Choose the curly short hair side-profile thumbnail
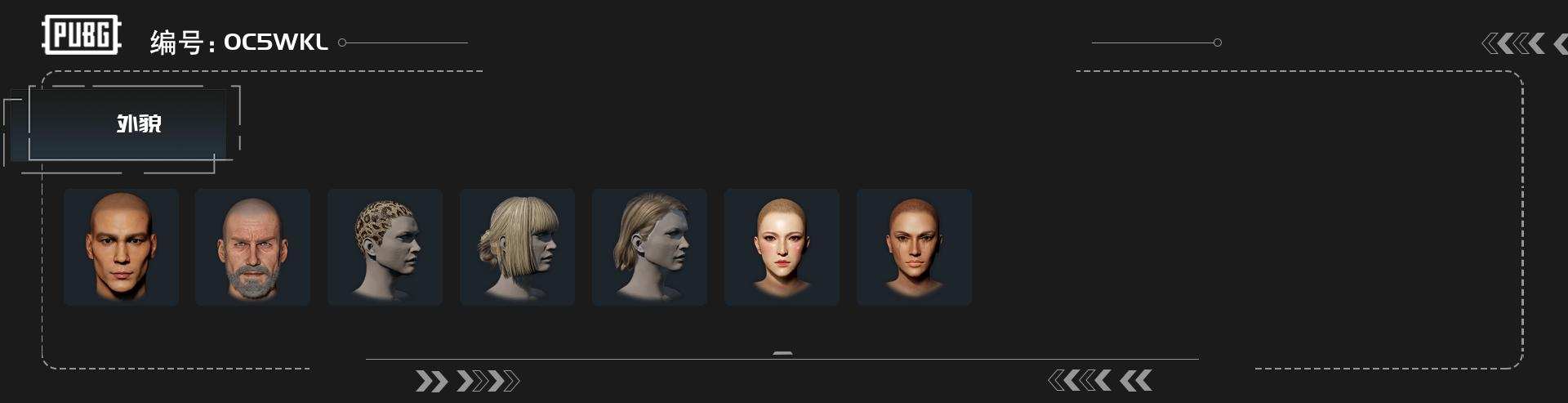The width and height of the screenshot is (1568, 403). click(x=385, y=248)
